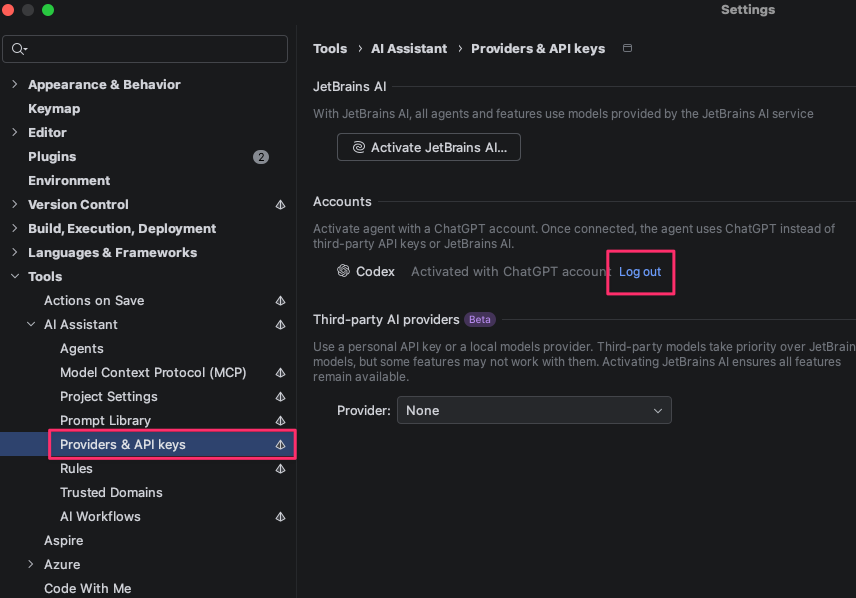Click the Codex OpenAI logo icon
Image resolution: width=856 pixels, height=598 pixels.
[x=343, y=271]
